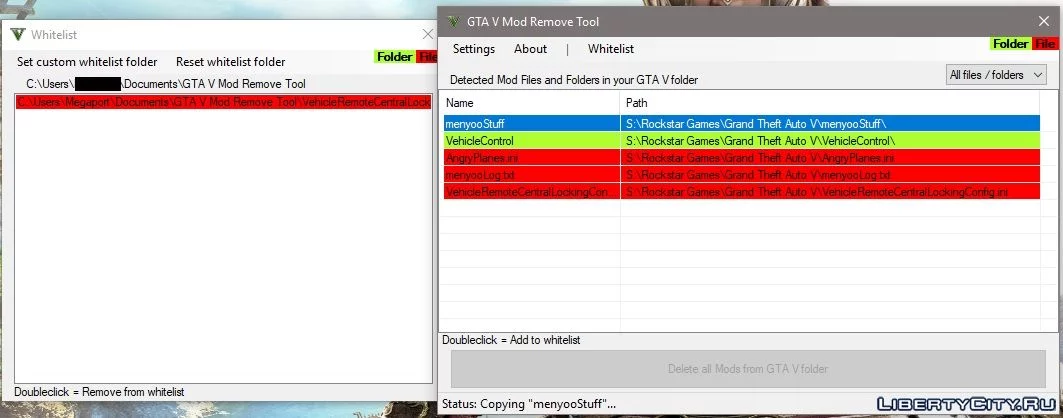
Task: Click the whitelist folder path text
Action: [x=166, y=84]
